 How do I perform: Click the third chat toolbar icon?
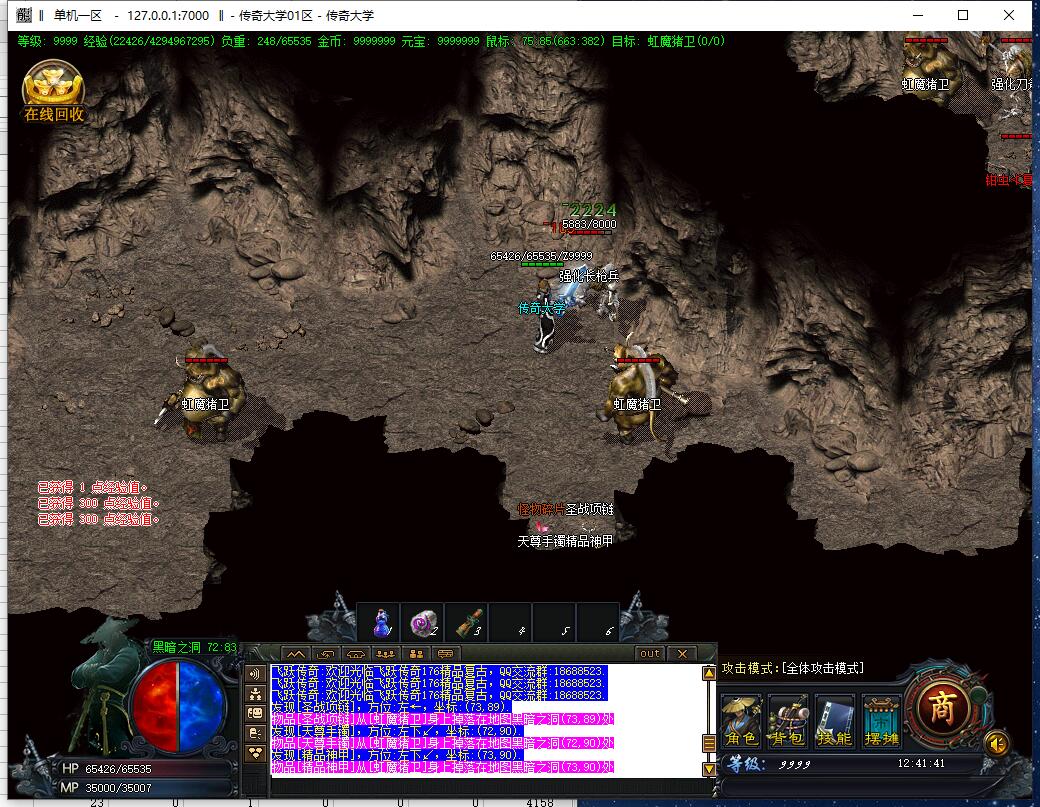click(x=356, y=654)
